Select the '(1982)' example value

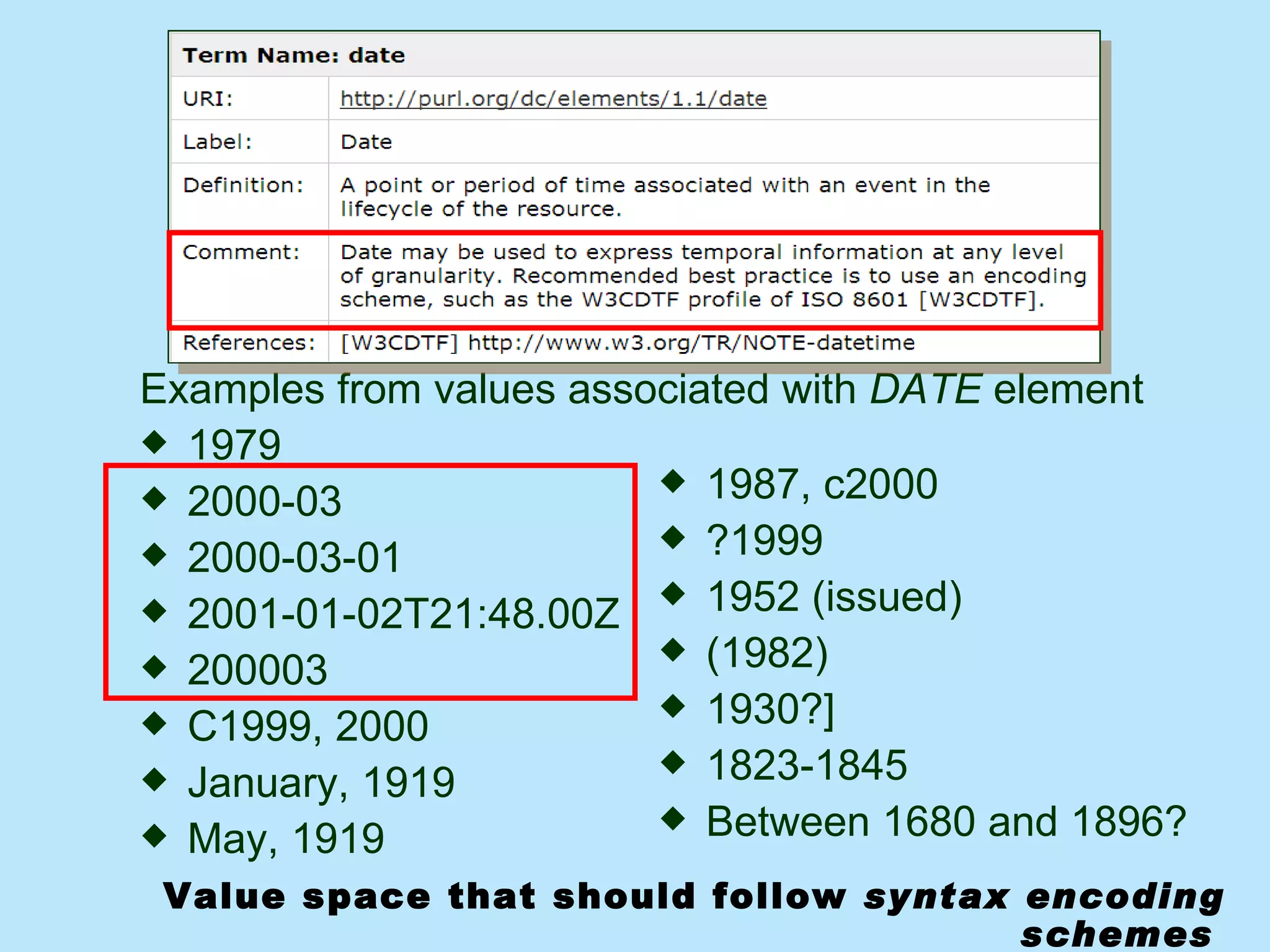(x=768, y=653)
